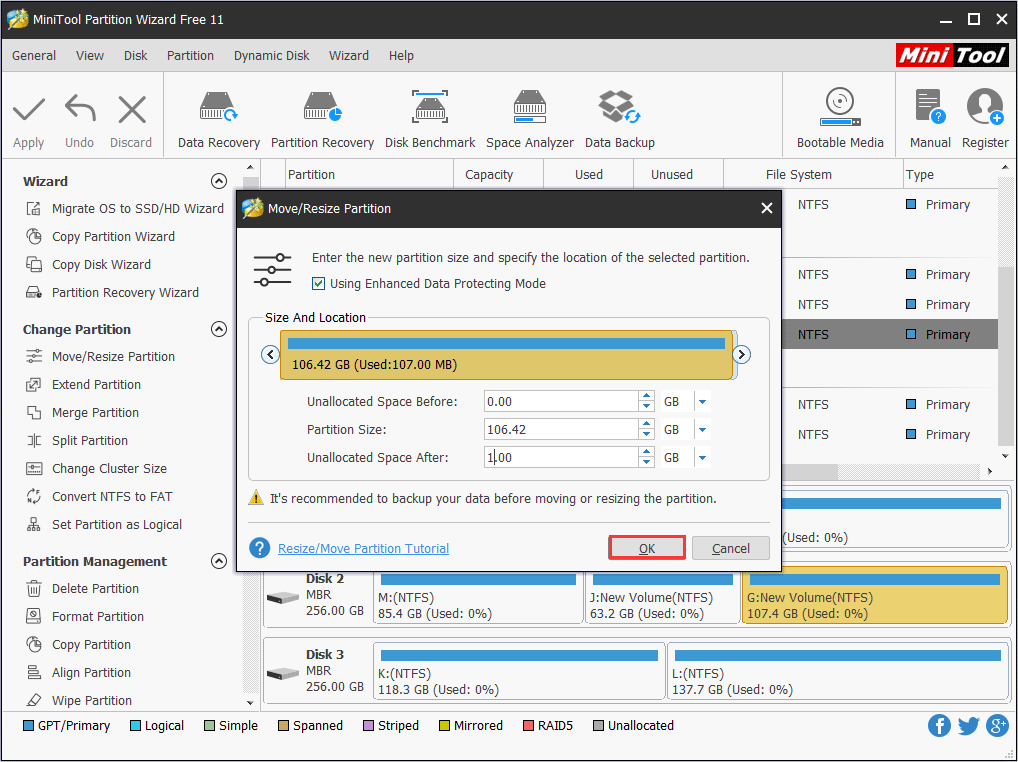Click the Undo arrow icon
Image resolution: width=1018 pixels, height=762 pixels.
coord(80,108)
